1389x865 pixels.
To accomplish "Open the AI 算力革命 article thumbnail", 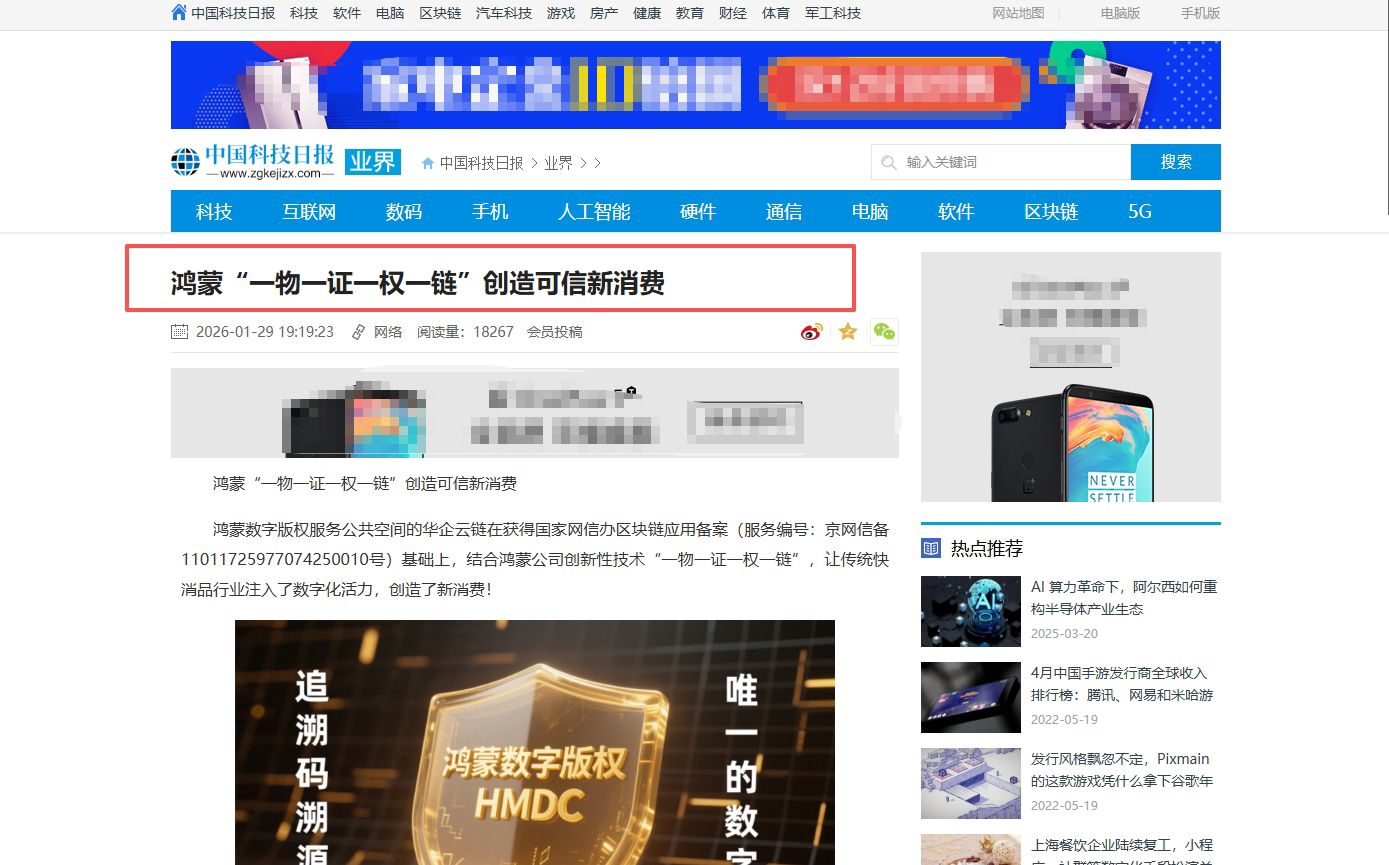I will click(971, 611).
